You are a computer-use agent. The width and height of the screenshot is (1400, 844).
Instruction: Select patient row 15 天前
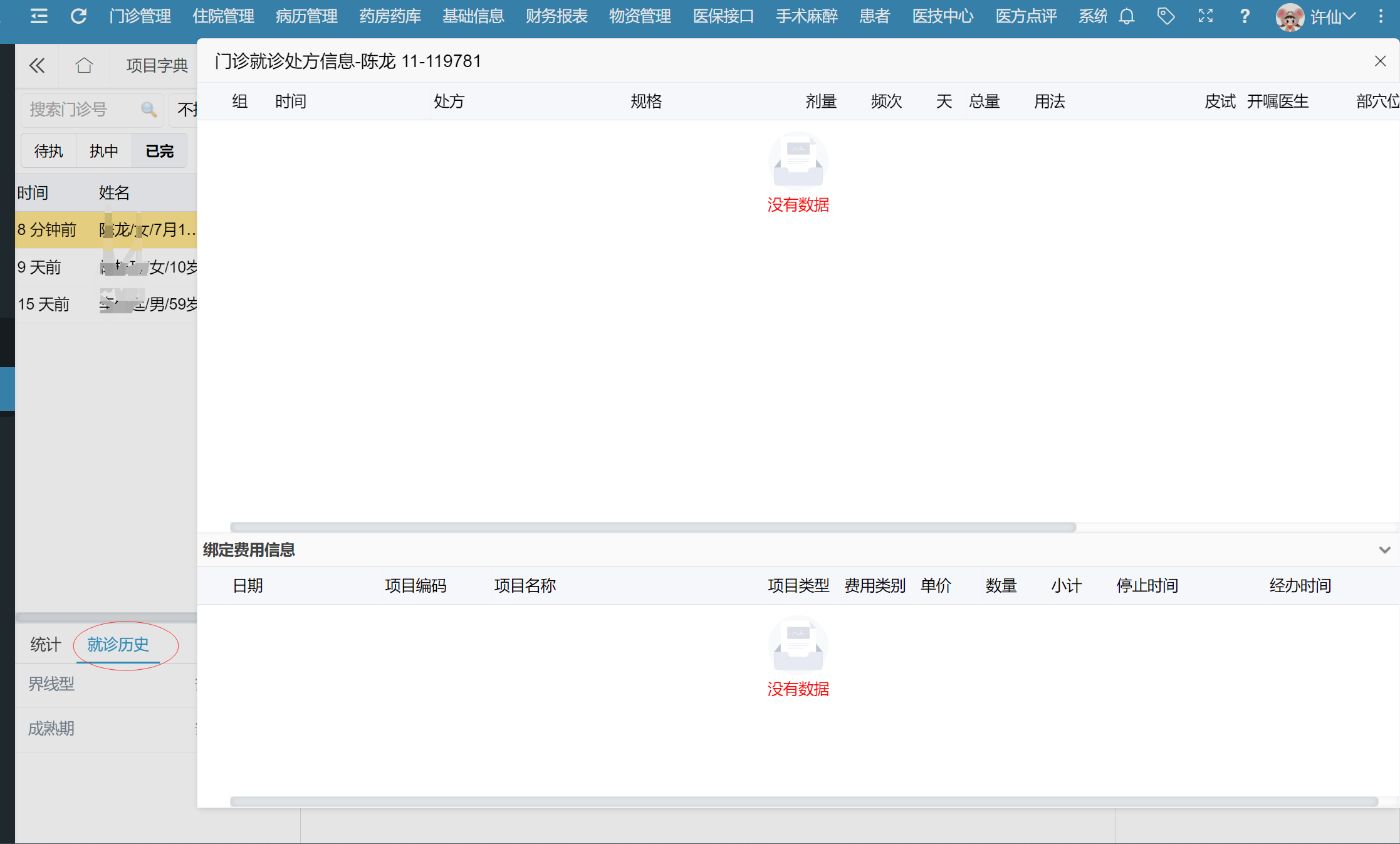tap(107, 304)
